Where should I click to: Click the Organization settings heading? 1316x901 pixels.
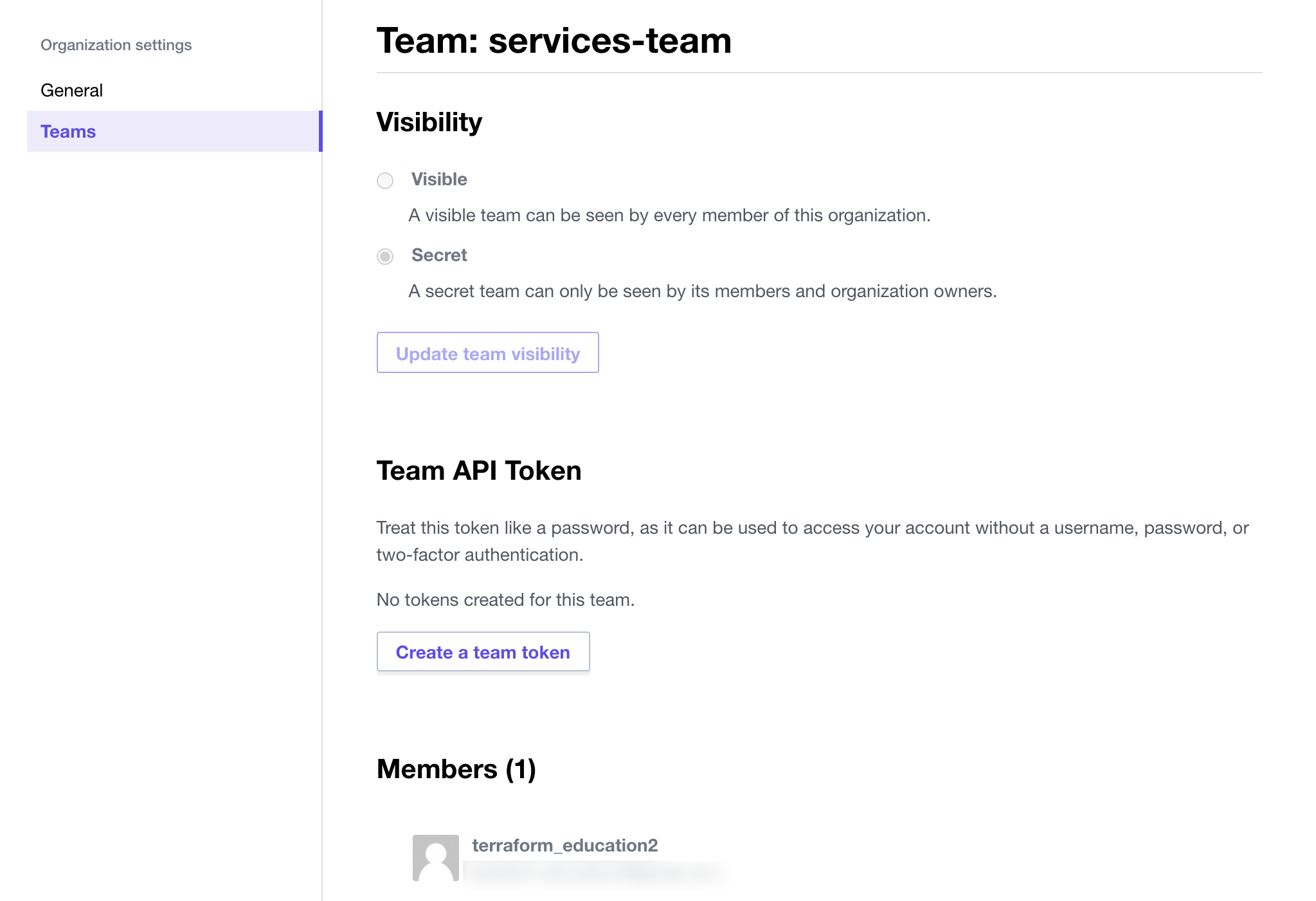(116, 45)
